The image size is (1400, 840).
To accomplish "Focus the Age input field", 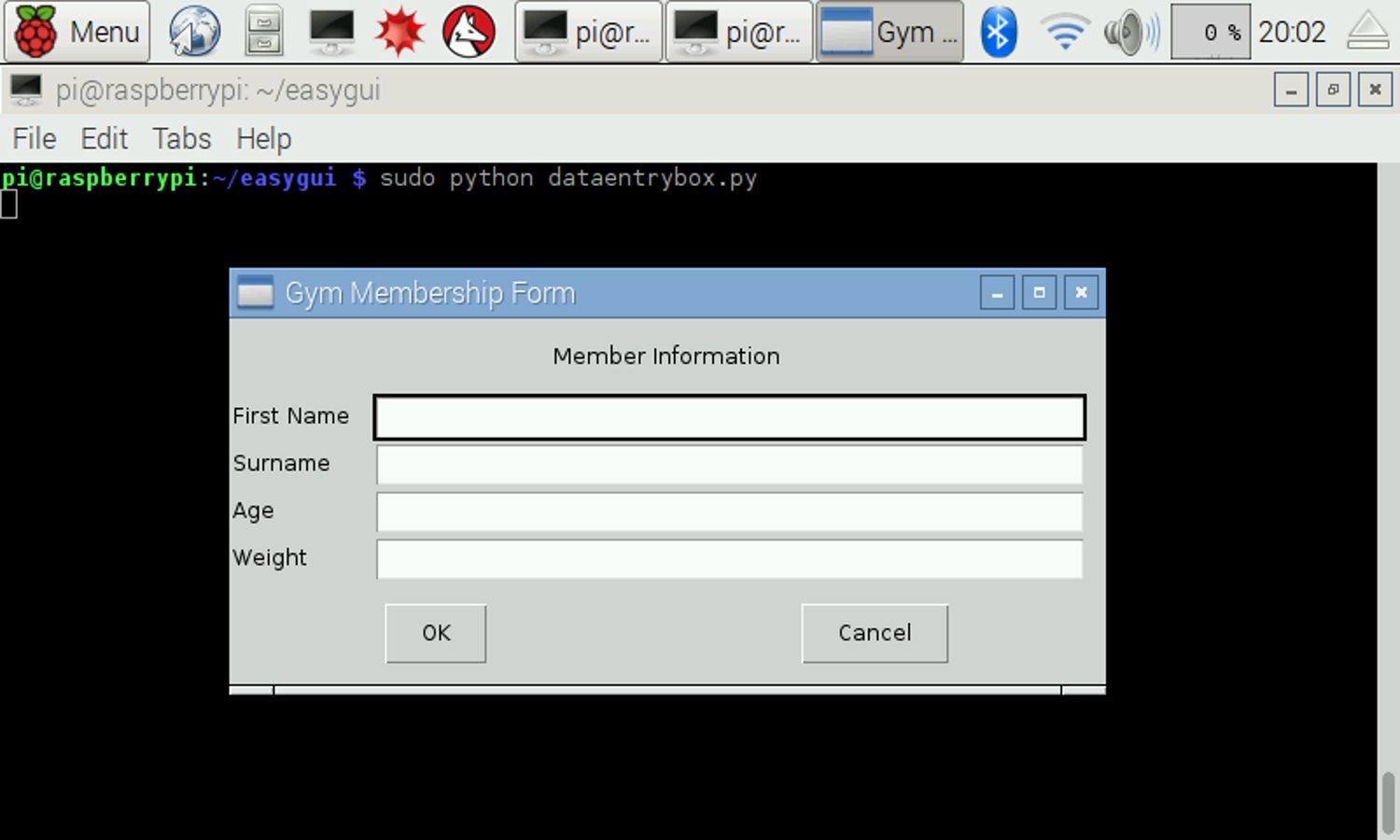I will coord(729,511).
